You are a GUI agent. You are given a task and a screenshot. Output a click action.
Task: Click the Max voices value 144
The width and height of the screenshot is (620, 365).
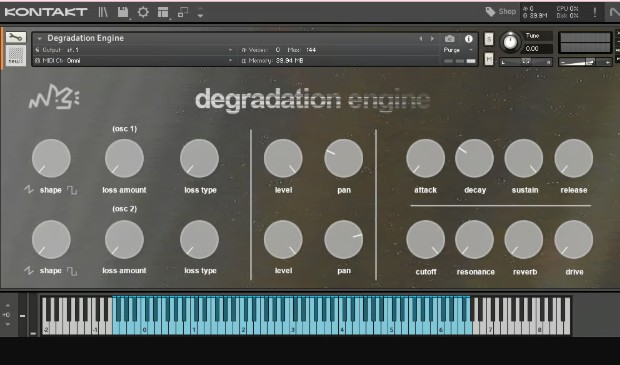point(311,50)
